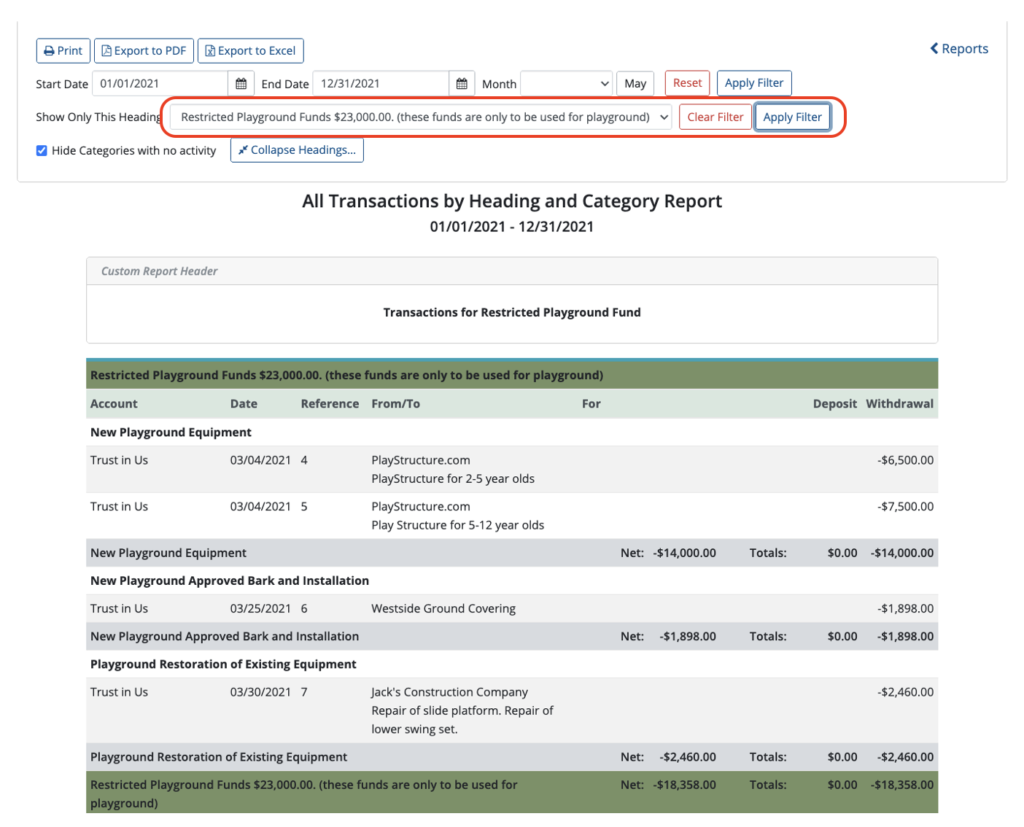The width and height of the screenshot is (1024, 827).
Task: Click the printer icon to print the report
Action: pyautogui.click(x=48, y=50)
